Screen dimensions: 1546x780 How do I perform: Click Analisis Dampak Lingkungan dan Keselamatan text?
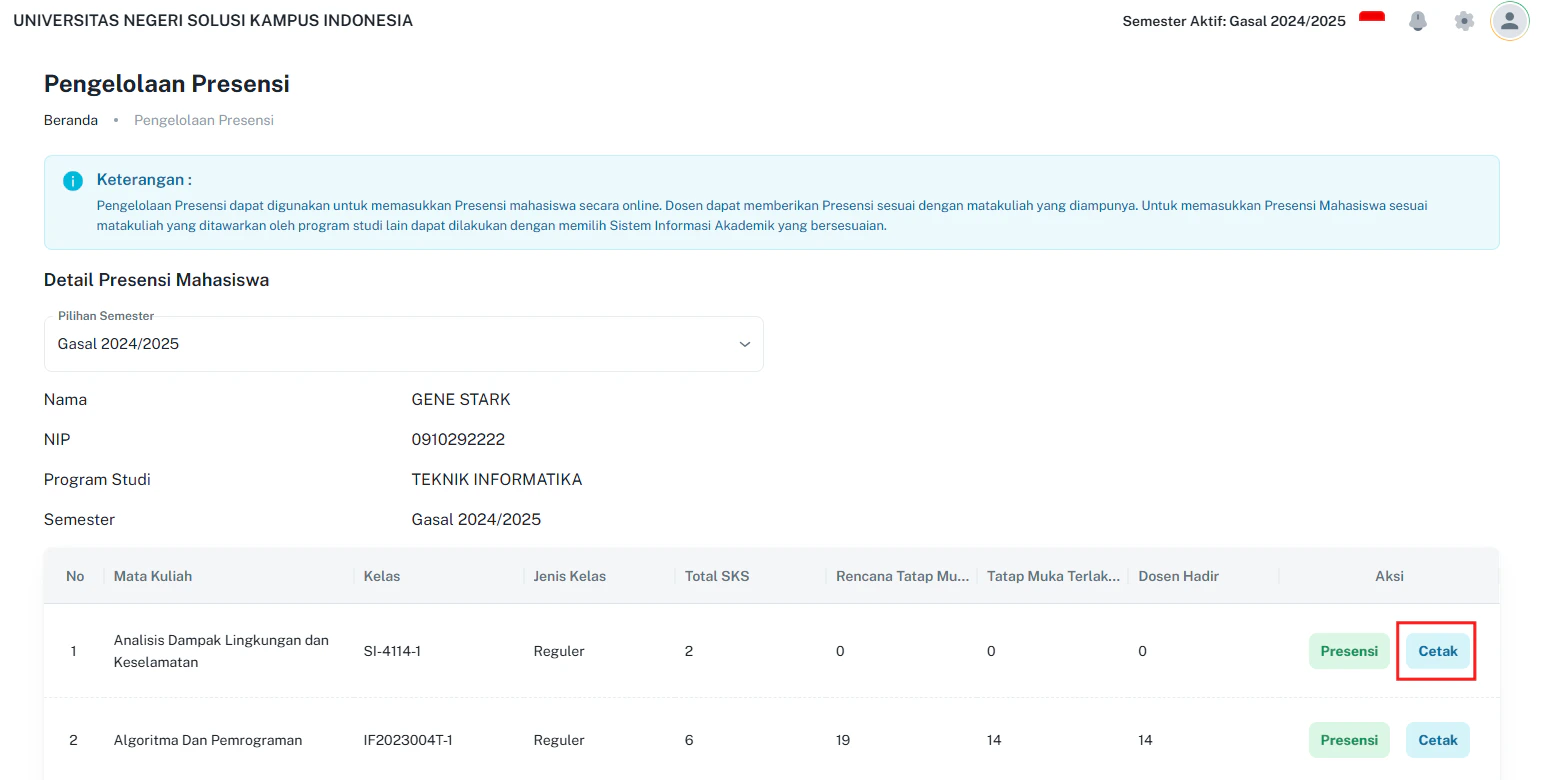coord(221,651)
